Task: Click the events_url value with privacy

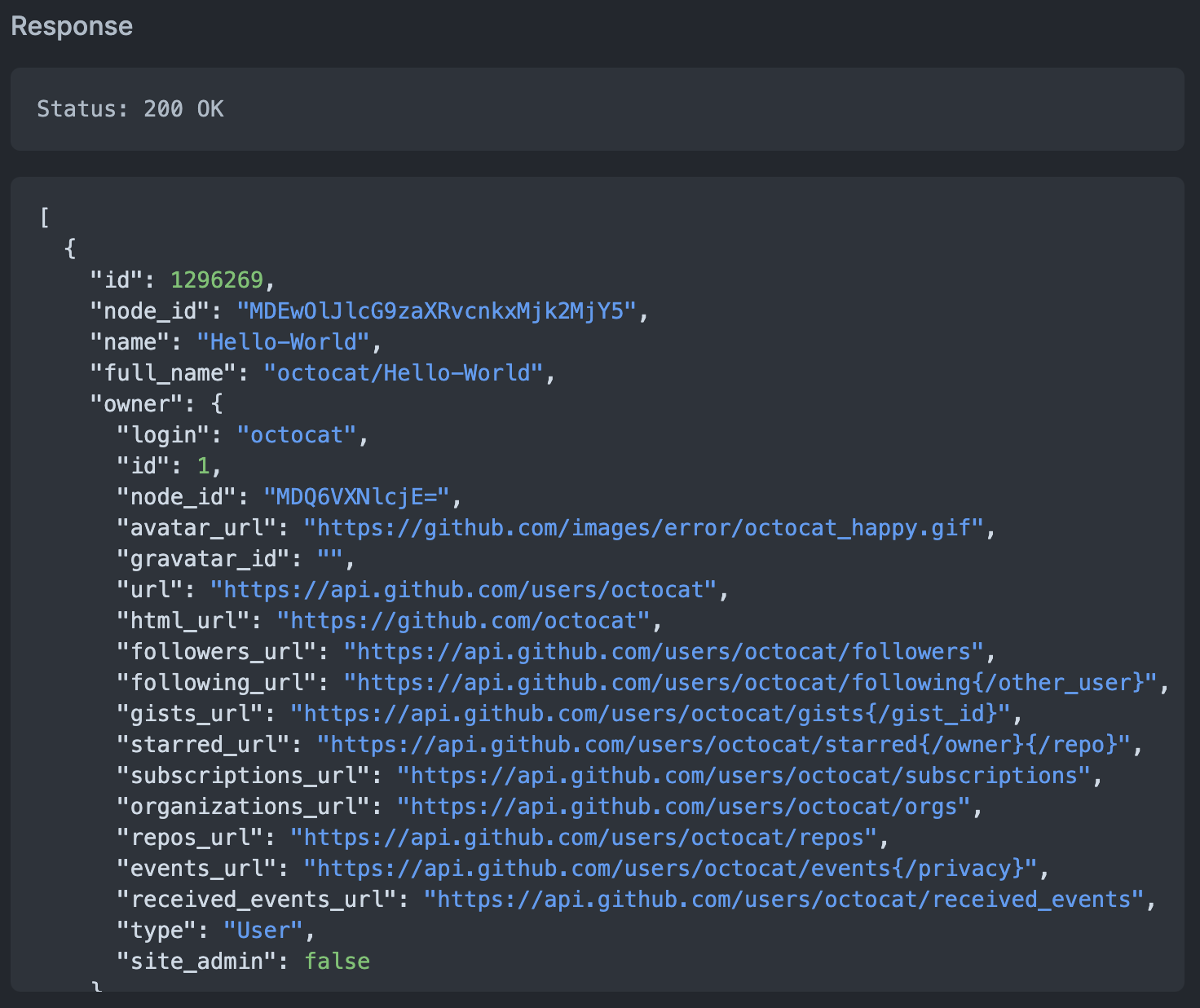Action: [671, 869]
